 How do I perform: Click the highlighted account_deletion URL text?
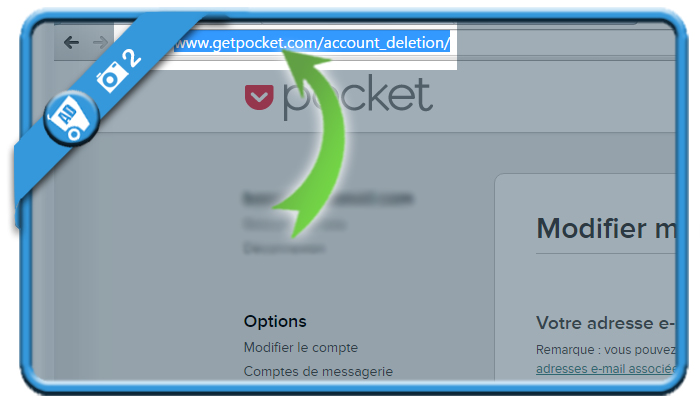312,43
